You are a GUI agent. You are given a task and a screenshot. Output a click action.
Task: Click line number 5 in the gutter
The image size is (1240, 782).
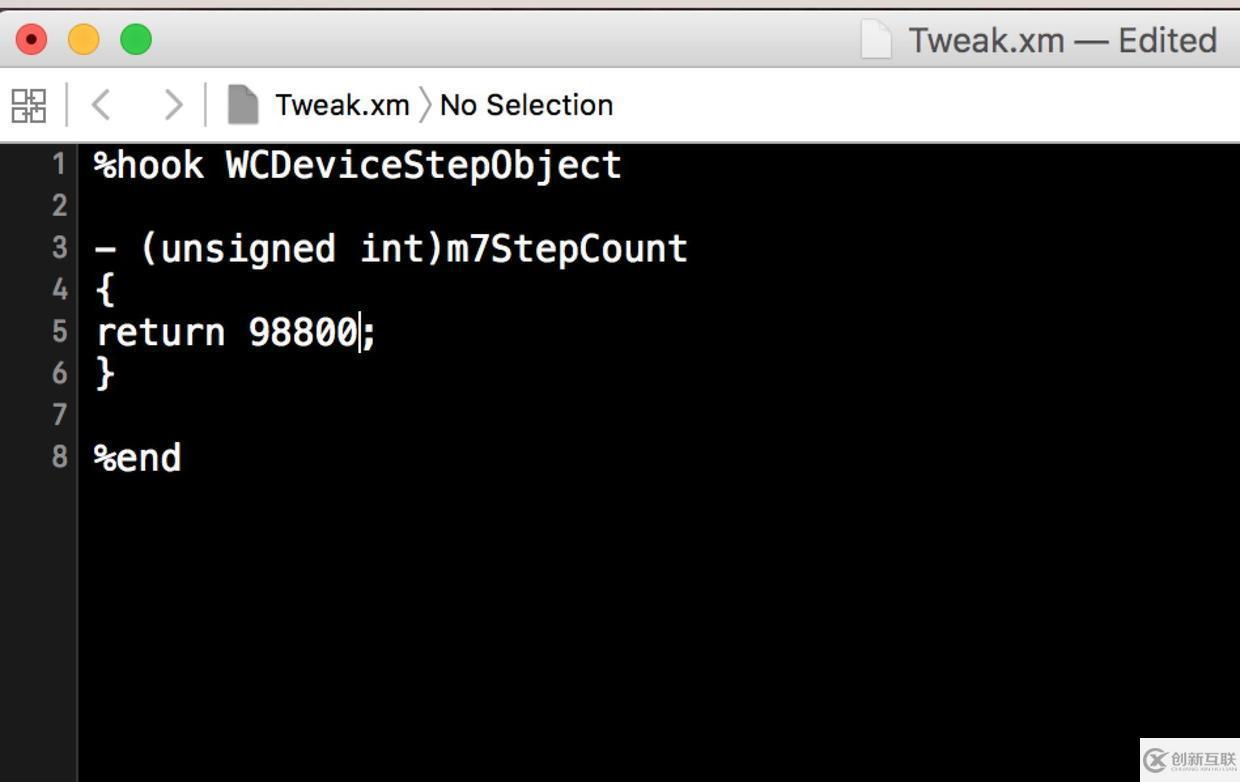click(59, 332)
